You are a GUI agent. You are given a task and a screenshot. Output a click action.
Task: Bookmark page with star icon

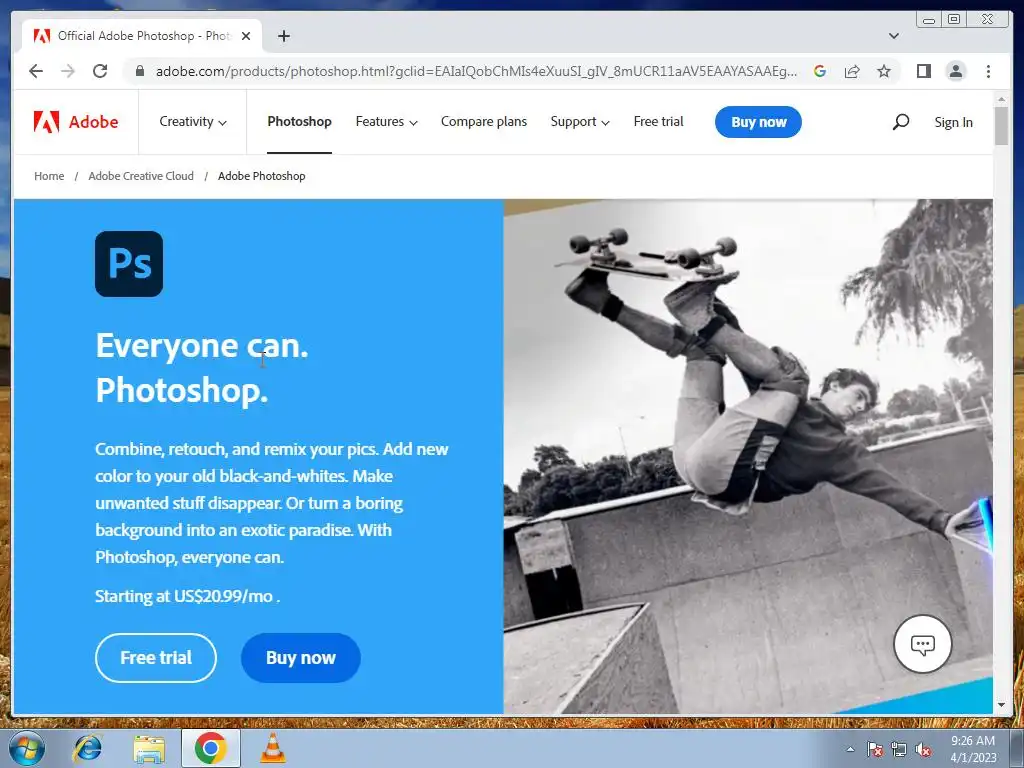coord(884,71)
